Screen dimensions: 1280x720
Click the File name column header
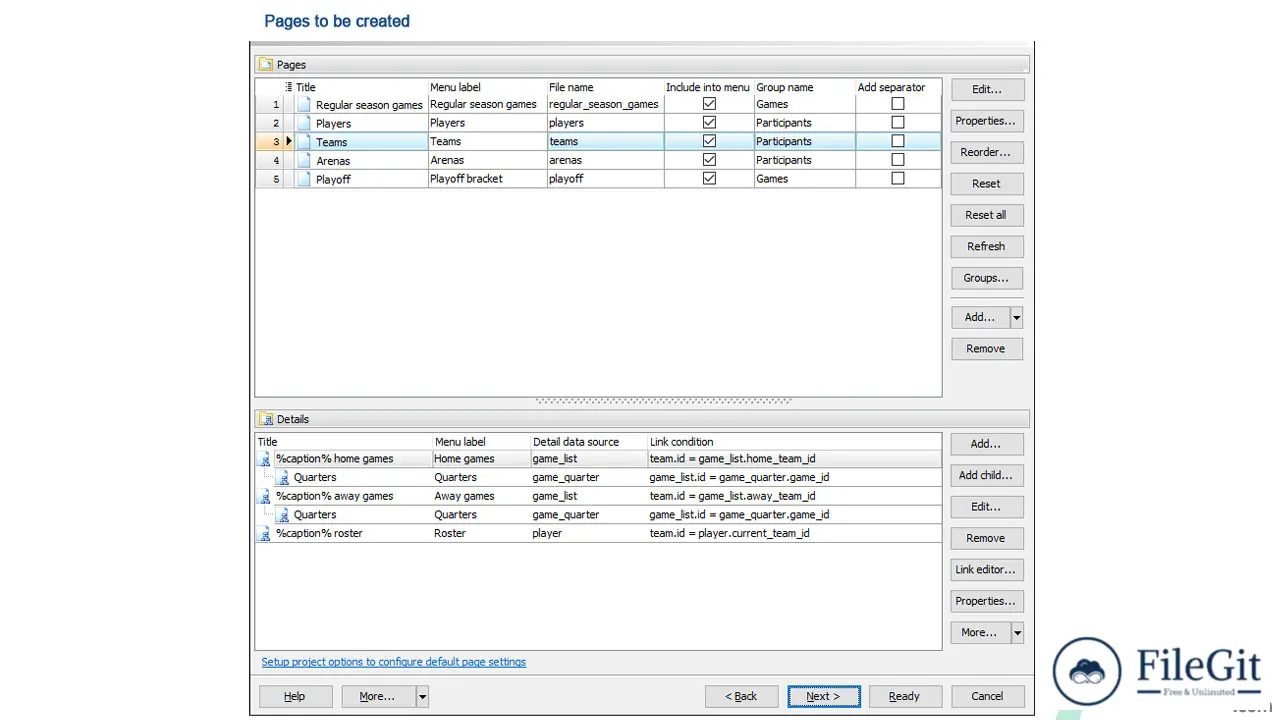click(x=605, y=87)
